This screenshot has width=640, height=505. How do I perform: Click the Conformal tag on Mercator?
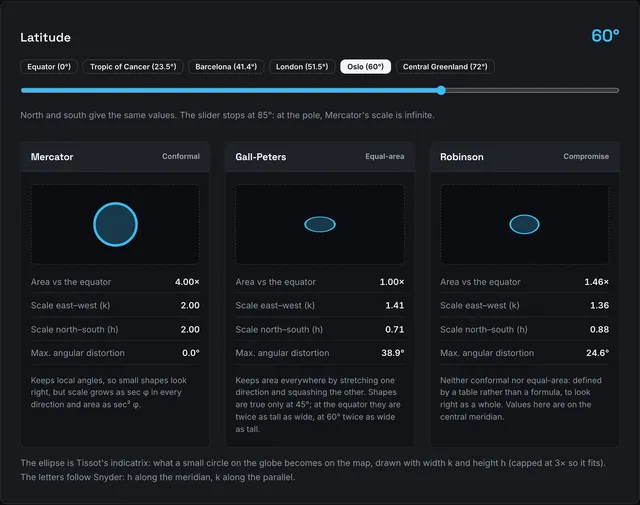(181, 156)
